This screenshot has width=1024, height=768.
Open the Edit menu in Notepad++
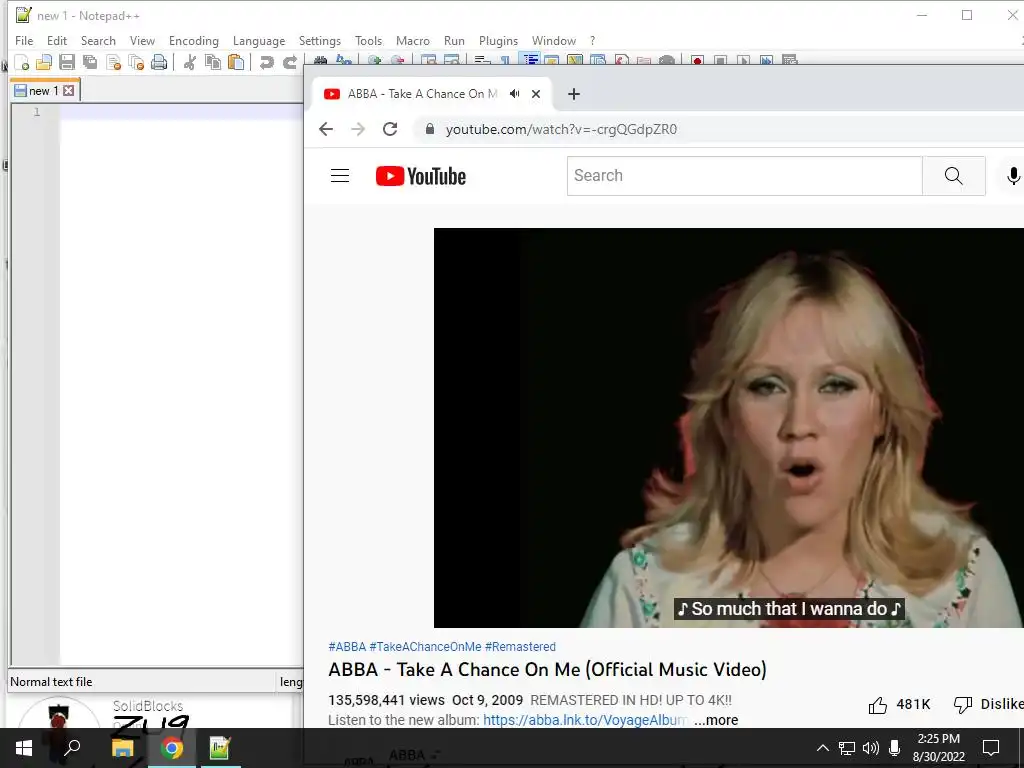[57, 40]
